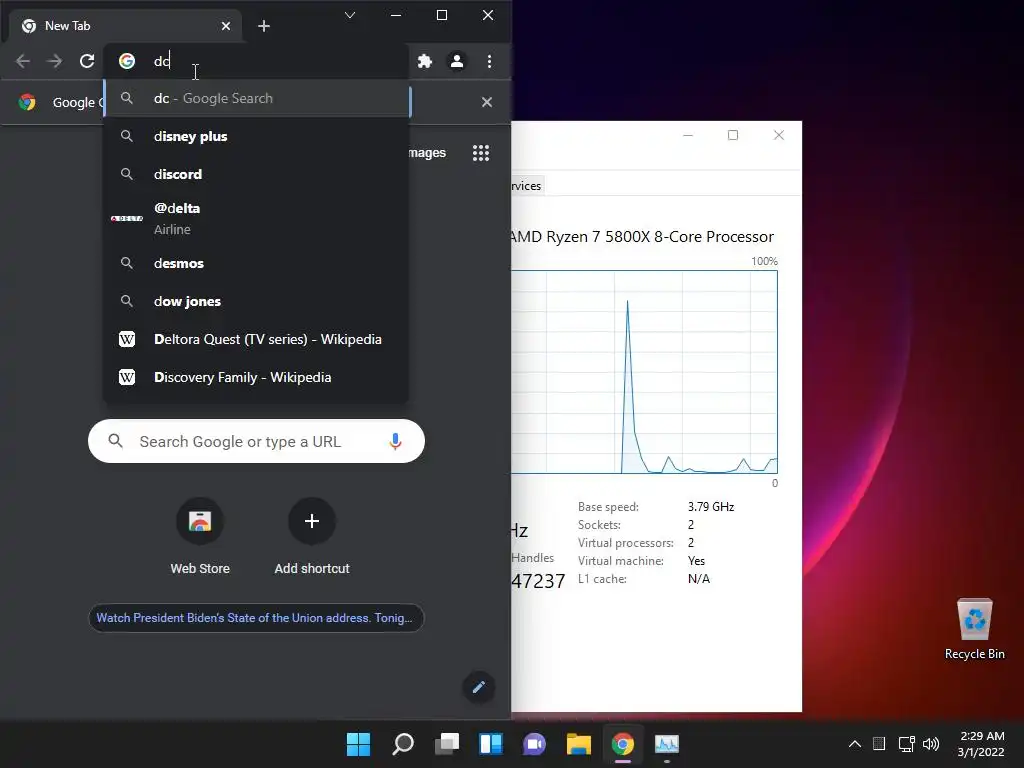This screenshot has width=1024, height=768.
Task: Choose the 'desmos' suggestion
Action: click(x=257, y=263)
